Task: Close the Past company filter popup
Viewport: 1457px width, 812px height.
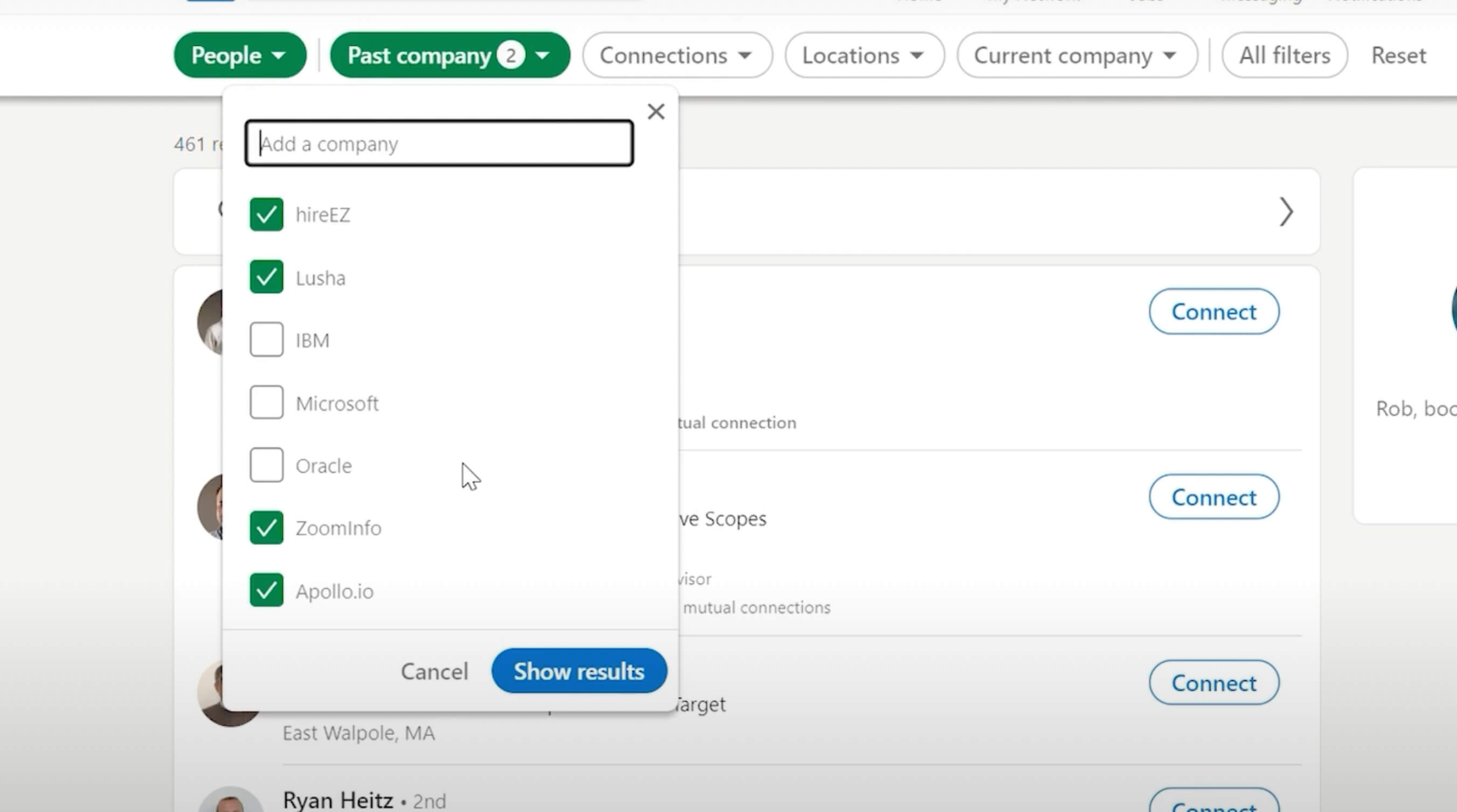Action: coord(656,112)
